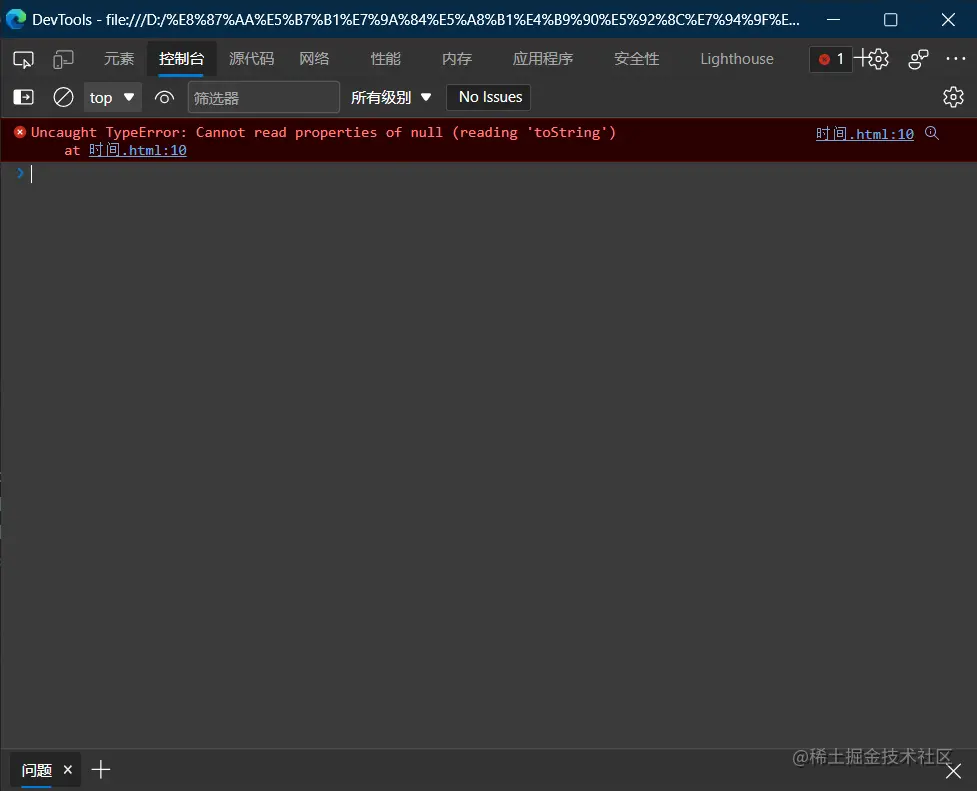Open the 性能 tab
The height and width of the screenshot is (791, 977).
click(x=386, y=59)
